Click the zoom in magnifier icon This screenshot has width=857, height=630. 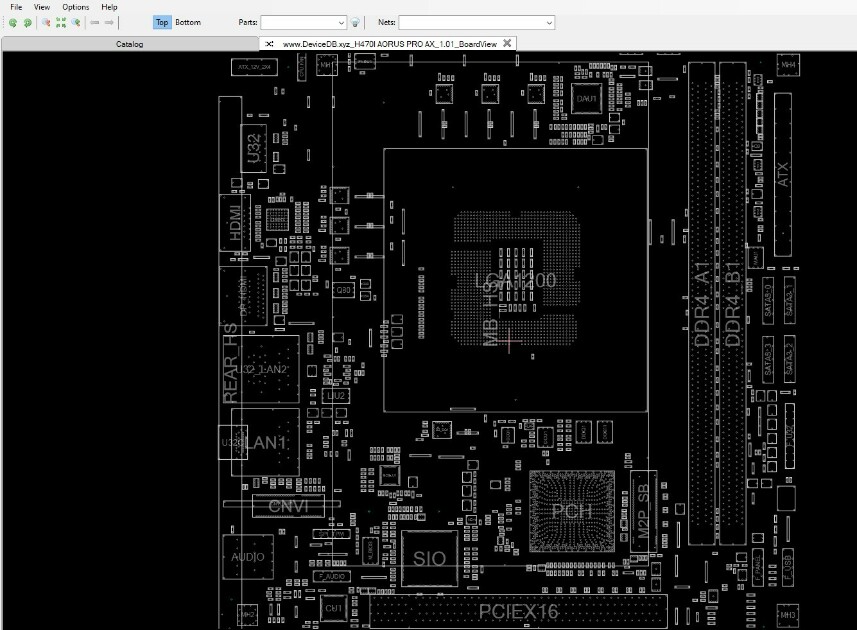(x=46, y=22)
